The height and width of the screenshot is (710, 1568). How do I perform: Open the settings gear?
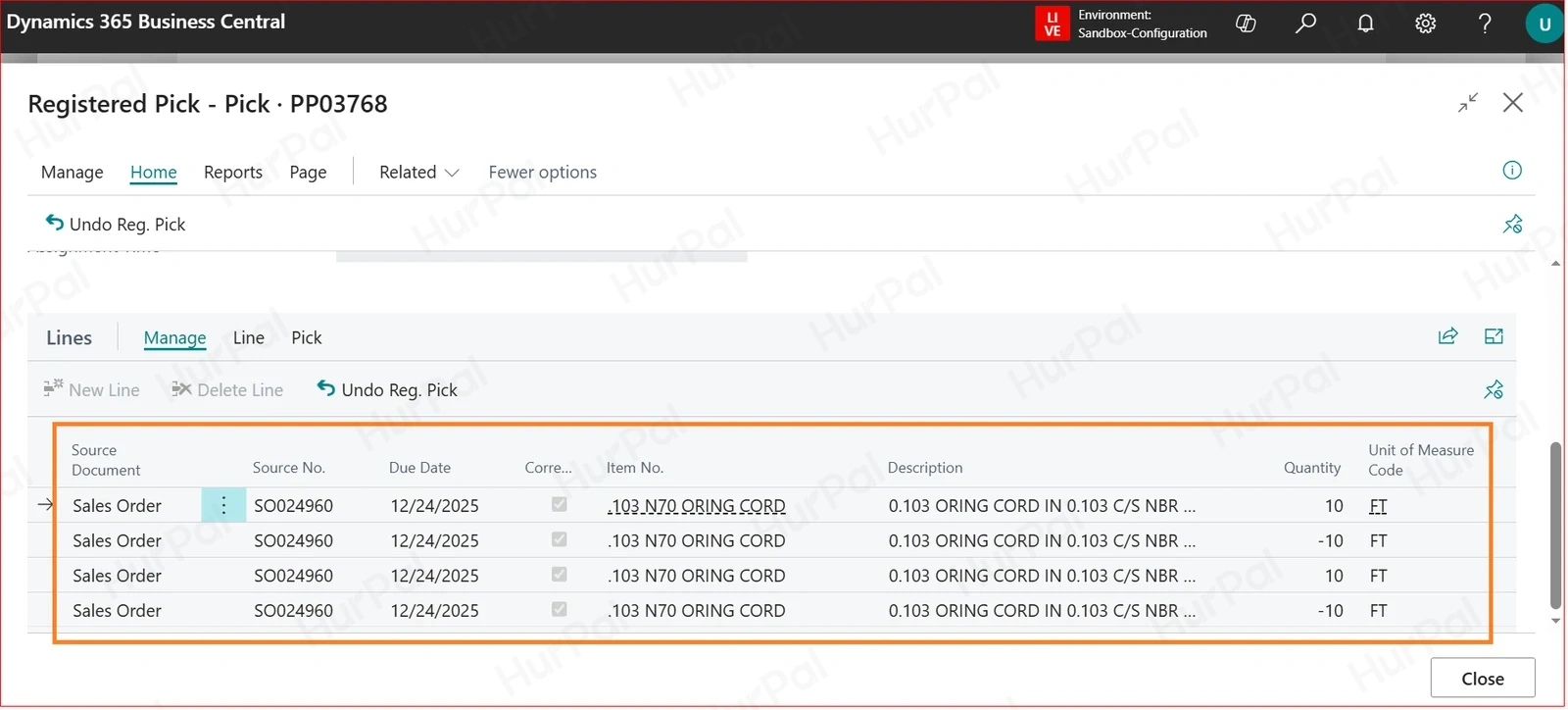(1426, 24)
